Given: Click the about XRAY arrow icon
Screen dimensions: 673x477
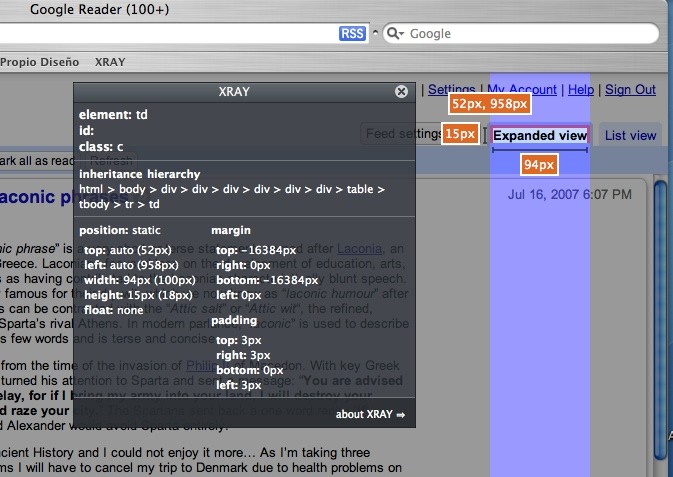Looking at the screenshot, I should click(401, 415).
